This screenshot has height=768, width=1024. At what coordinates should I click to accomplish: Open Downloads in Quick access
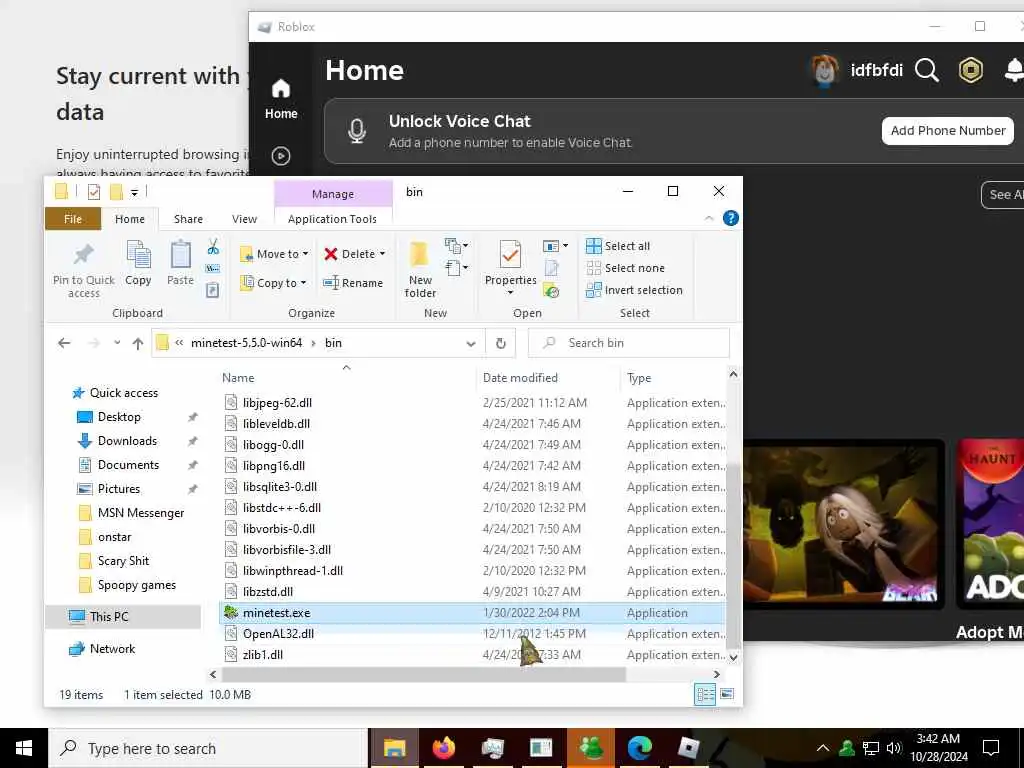[127, 441]
